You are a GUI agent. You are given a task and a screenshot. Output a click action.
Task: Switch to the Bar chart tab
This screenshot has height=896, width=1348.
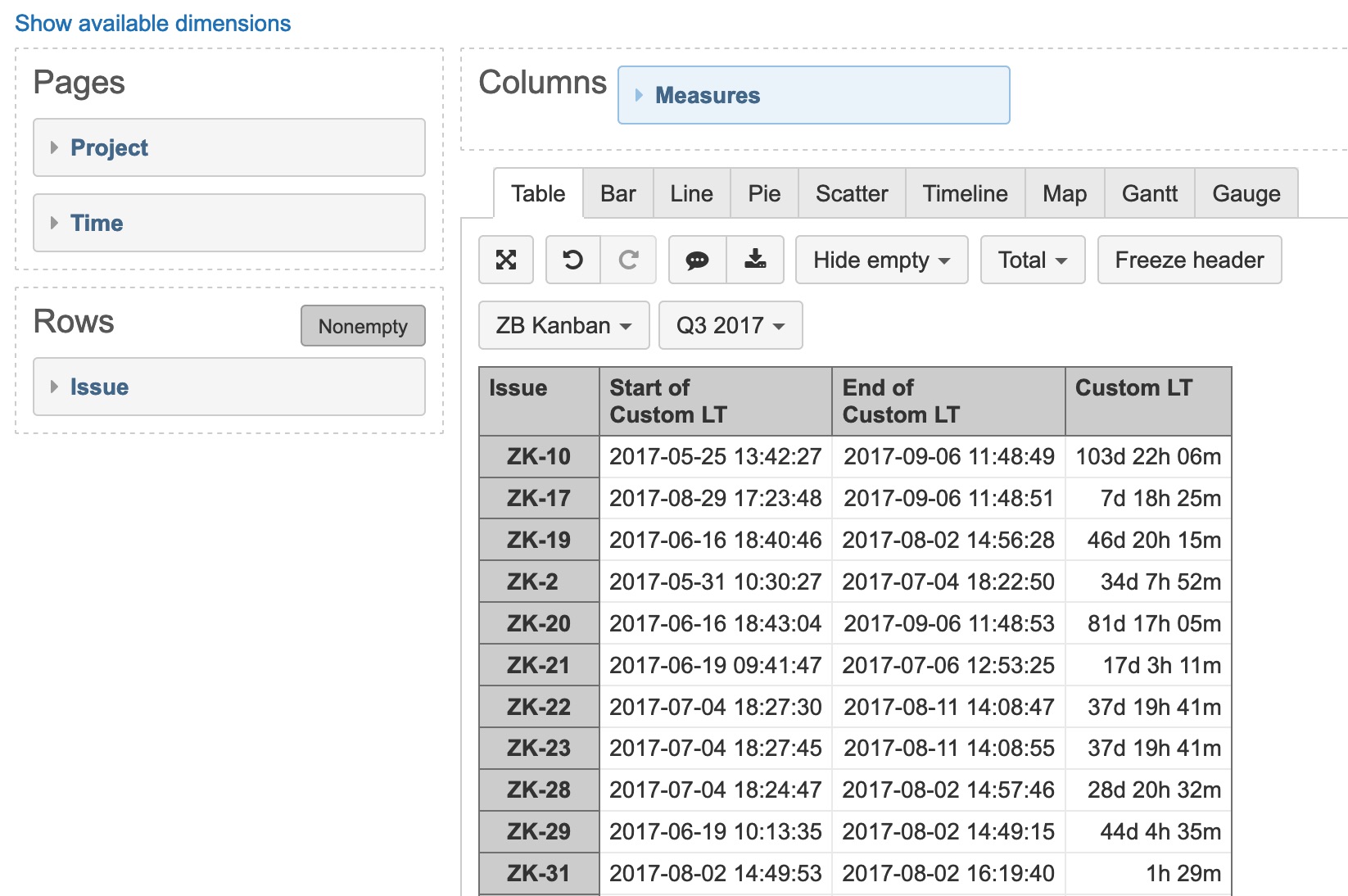point(618,193)
